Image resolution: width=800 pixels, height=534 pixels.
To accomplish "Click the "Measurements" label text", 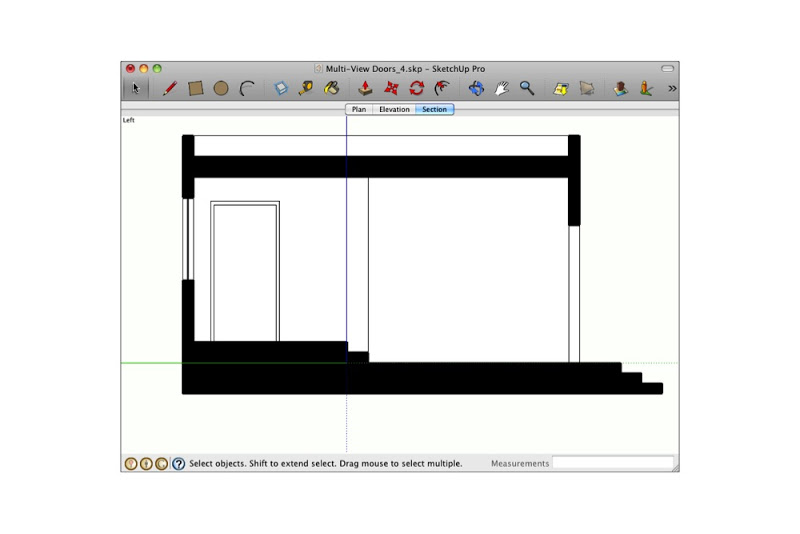I will 520,464.
